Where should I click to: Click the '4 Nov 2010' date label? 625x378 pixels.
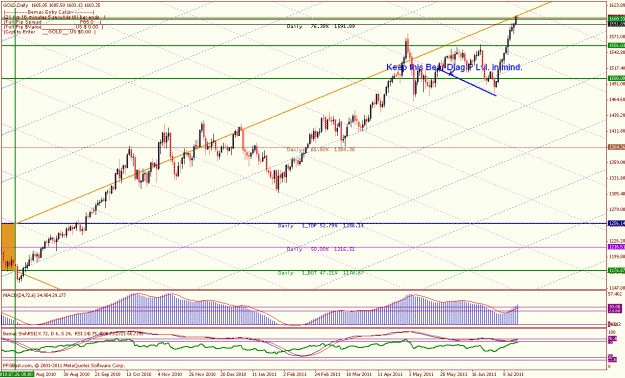pos(169,374)
